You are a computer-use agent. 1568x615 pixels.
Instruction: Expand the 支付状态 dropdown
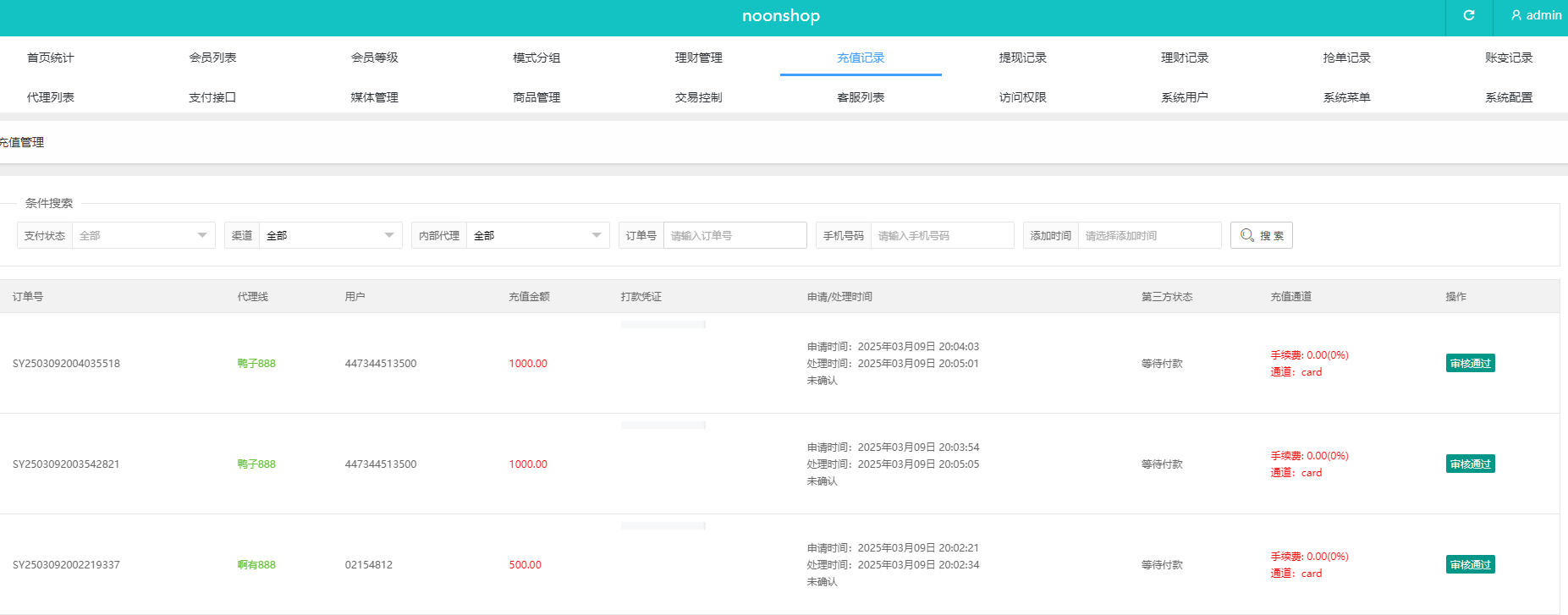pos(143,235)
